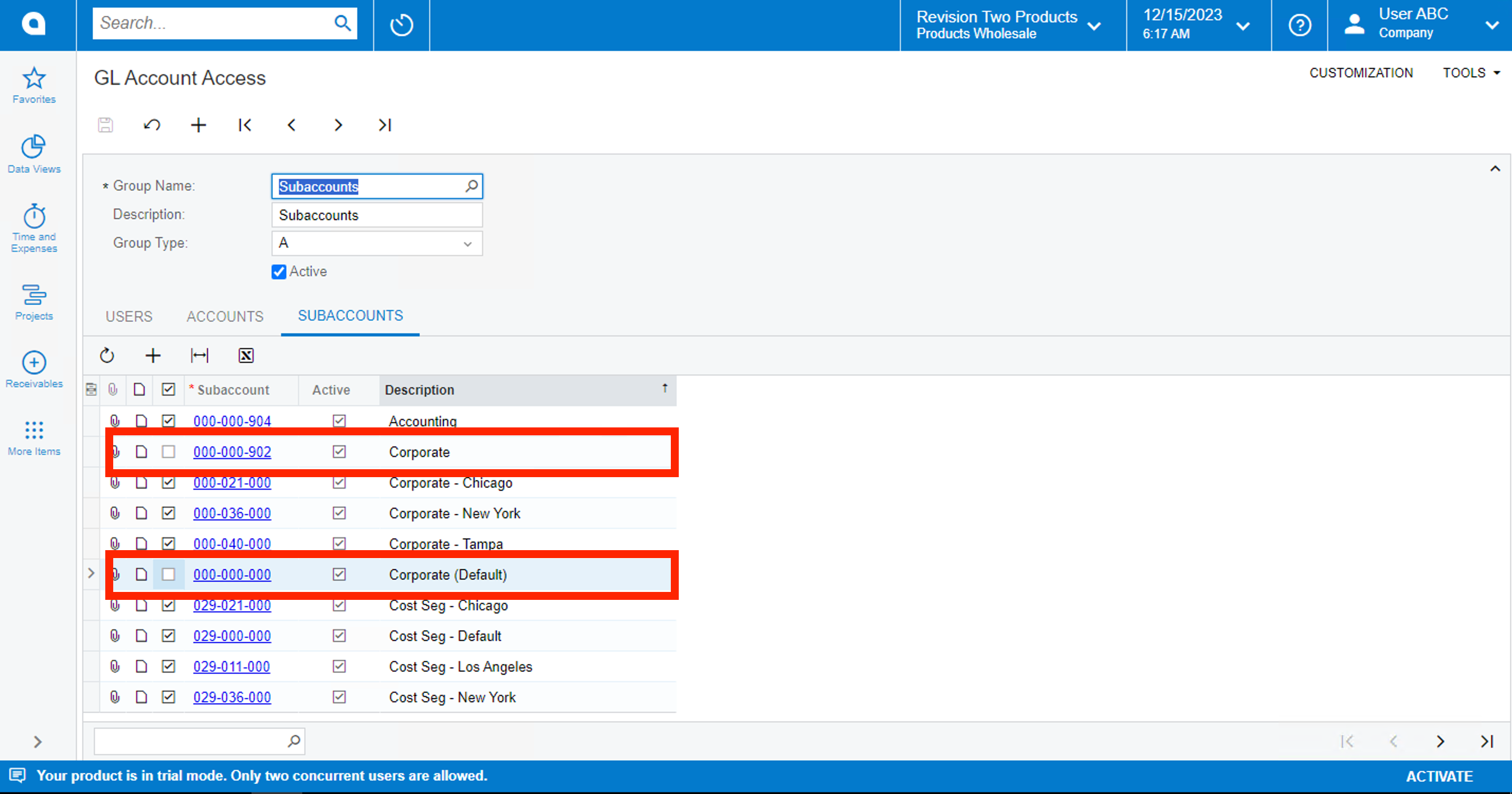Uncheck included box for 000-036-000

[168, 513]
